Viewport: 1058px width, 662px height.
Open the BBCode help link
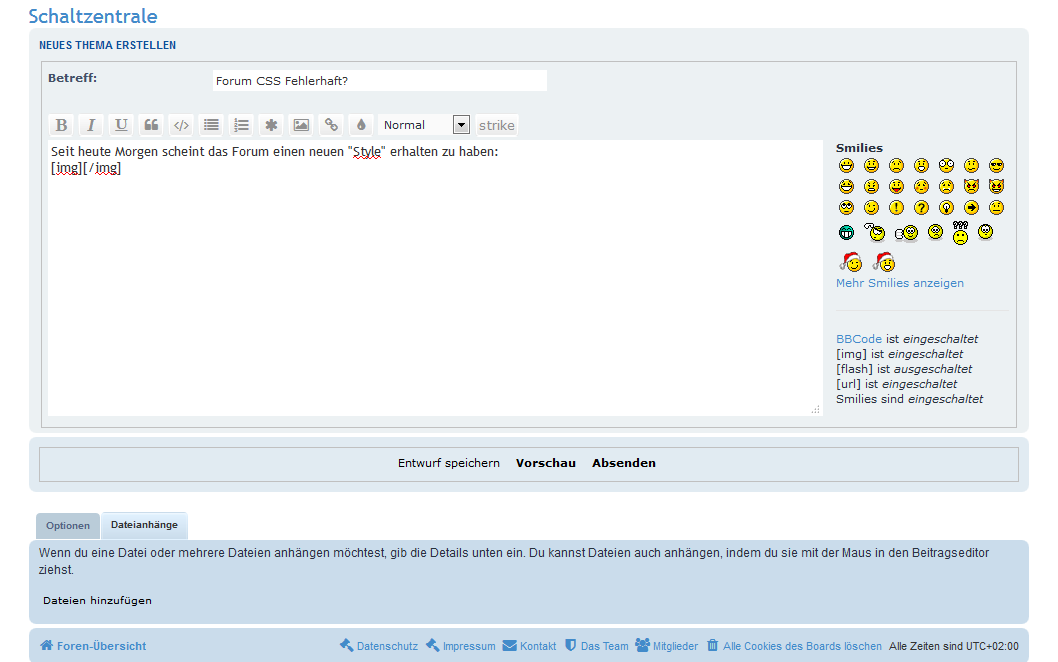[x=858, y=339]
